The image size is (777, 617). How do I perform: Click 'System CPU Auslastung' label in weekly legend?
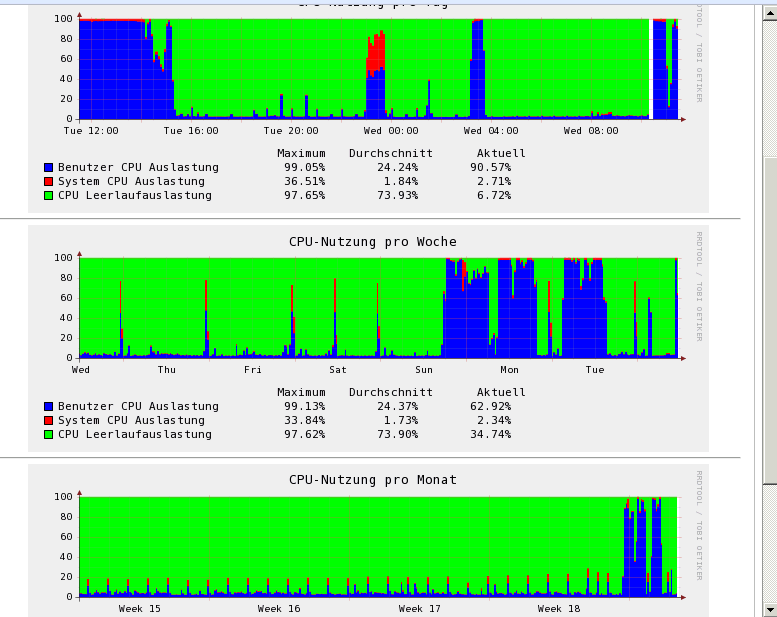(x=131, y=420)
